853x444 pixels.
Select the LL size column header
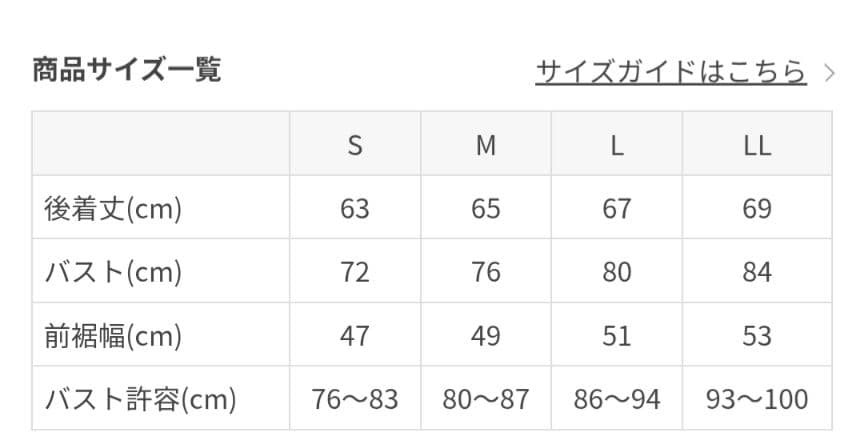pos(757,145)
